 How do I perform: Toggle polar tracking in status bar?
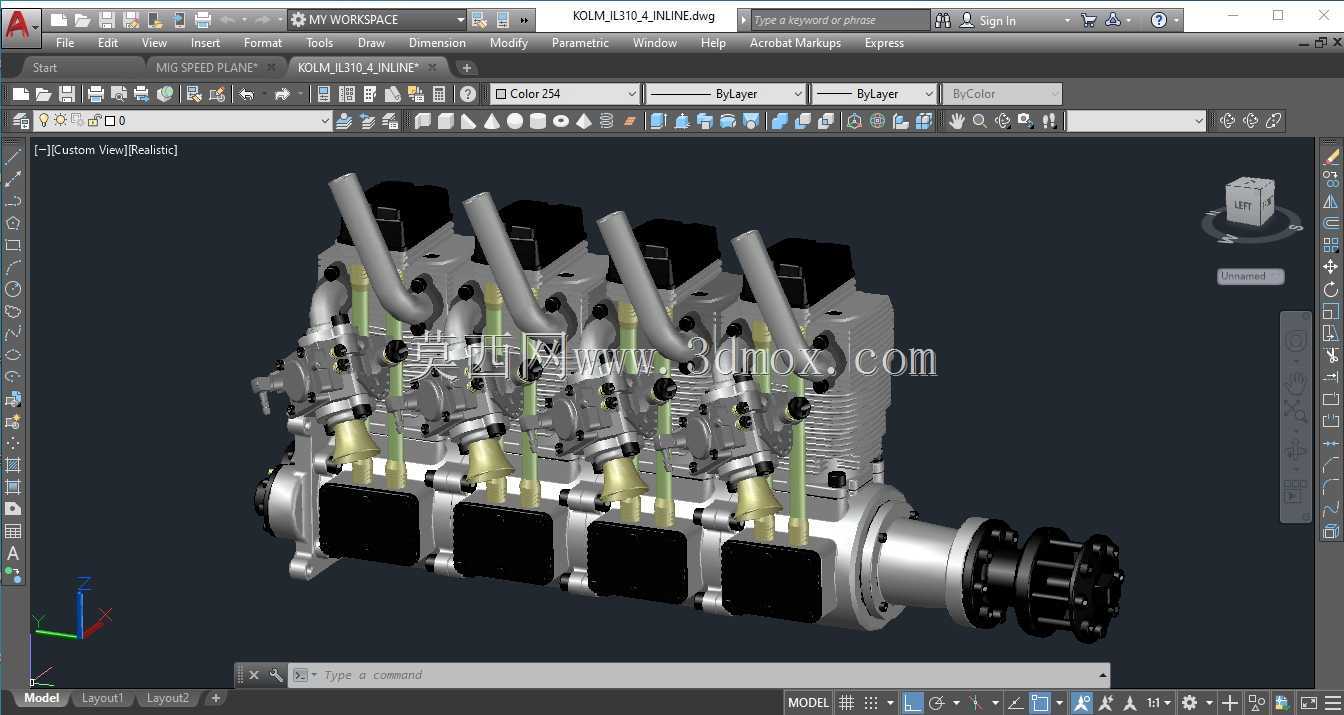click(x=937, y=703)
